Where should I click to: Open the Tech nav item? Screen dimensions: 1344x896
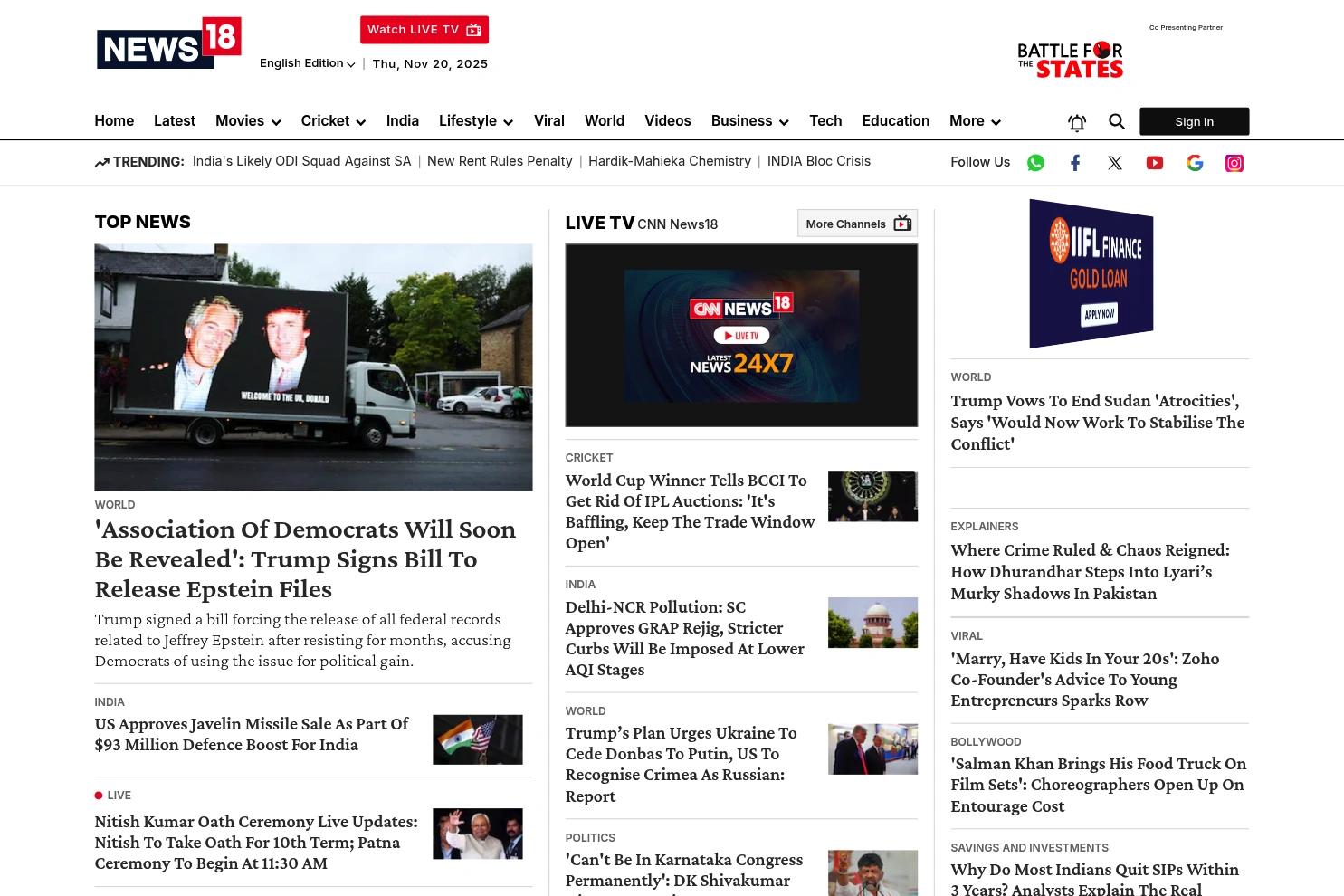coord(825,121)
